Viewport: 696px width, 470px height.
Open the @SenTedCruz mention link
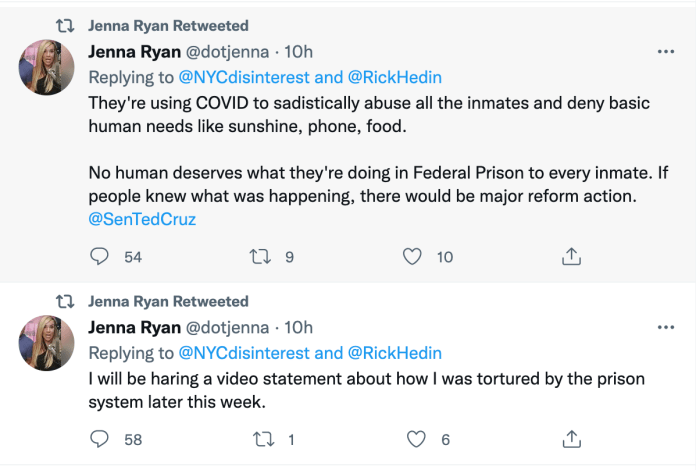[x=142, y=219]
